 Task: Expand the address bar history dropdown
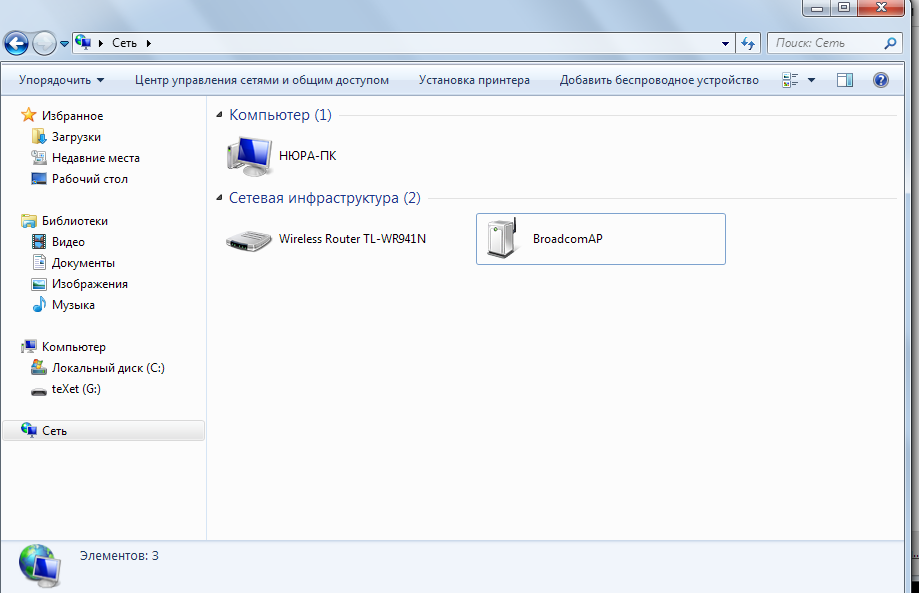tap(725, 43)
